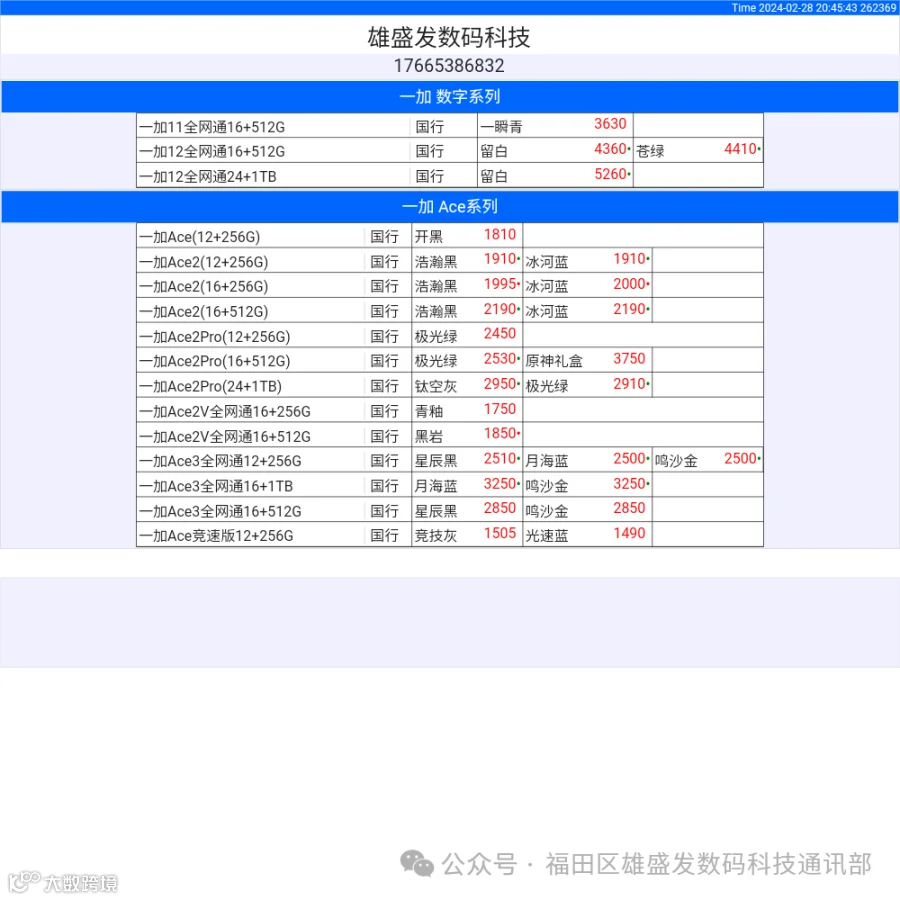Select the 一加 Ace系列 section header

450,207
